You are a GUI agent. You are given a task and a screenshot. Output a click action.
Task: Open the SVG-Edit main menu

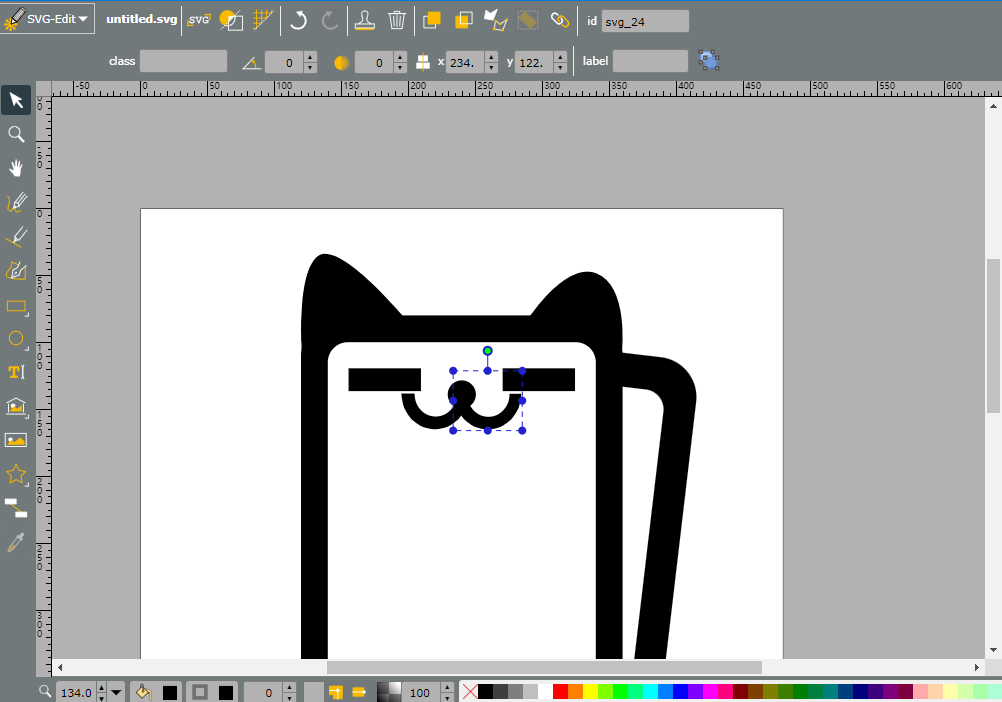pyautogui.click(x=47, y=19)
